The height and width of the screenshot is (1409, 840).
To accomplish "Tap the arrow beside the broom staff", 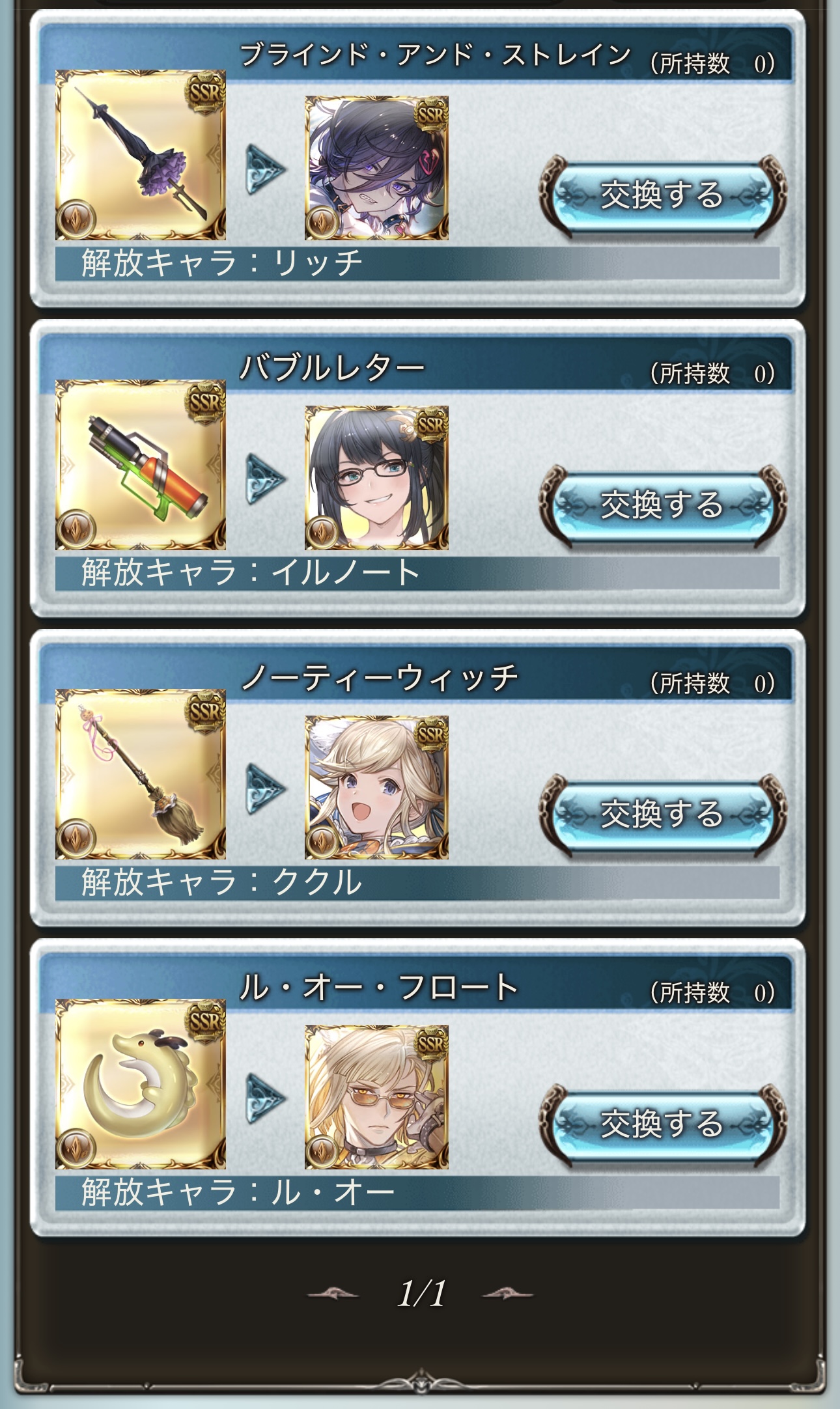I will point(266,788).
